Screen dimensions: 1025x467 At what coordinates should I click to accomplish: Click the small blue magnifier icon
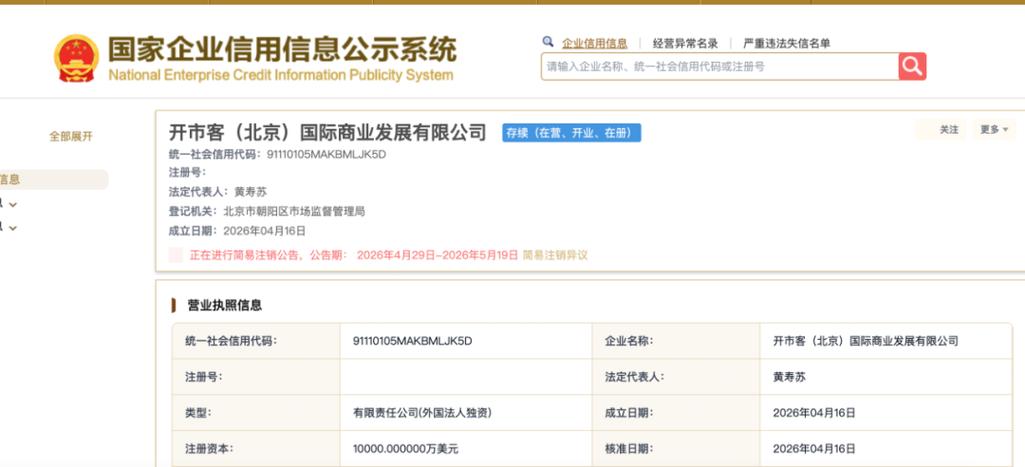tap(548, 42)
